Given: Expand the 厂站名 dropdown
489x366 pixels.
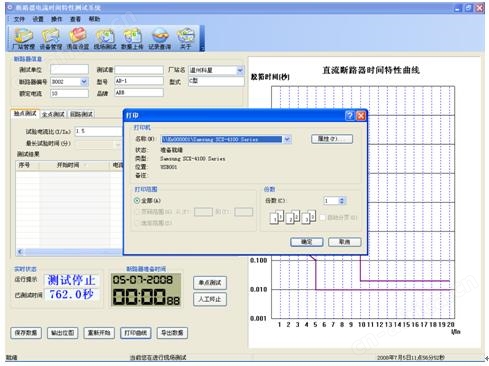Looking at the screenshot, I should point(240,70).
